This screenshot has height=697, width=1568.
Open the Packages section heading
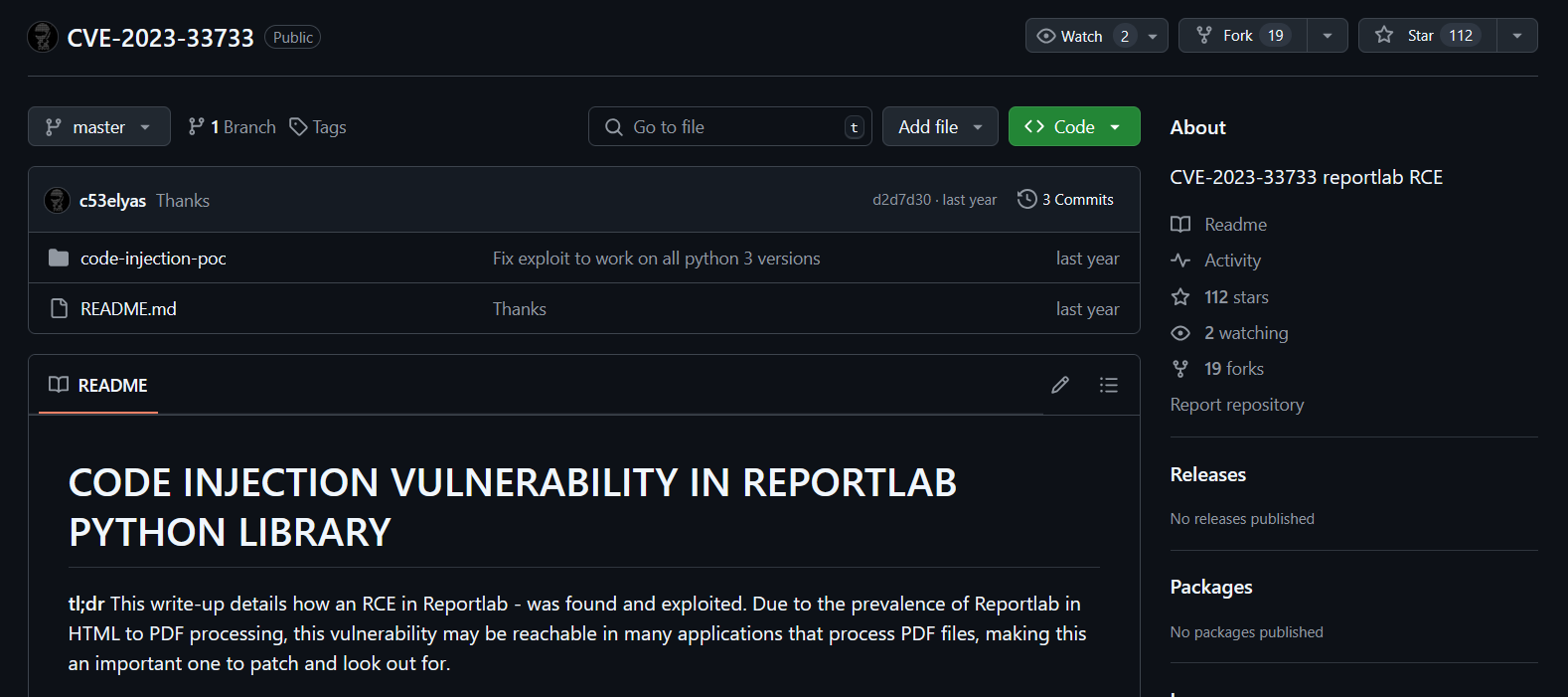pos(1211,587)
